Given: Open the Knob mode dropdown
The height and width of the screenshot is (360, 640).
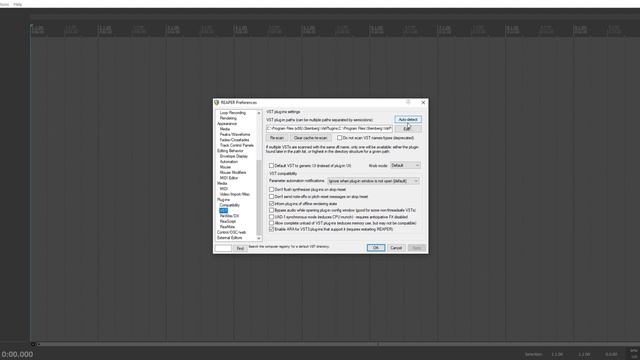Looking at the screenshot, I should tap(405, 165).
